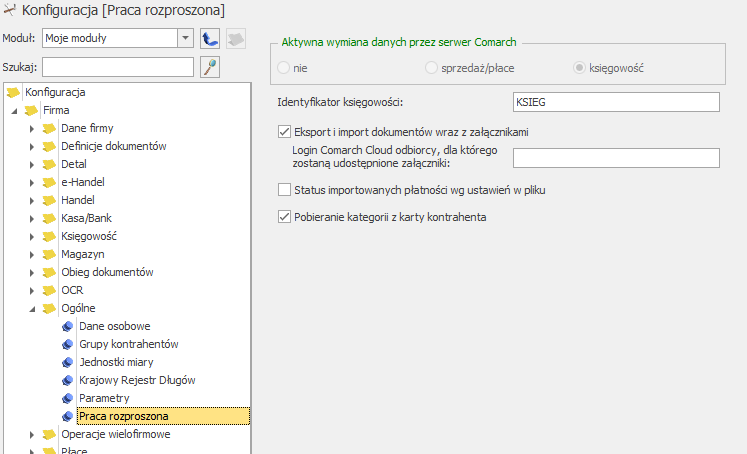The width and height of the screenshot is (747, 454).
Task: Click the Szukaj search text box
Action: click(x=117, y=67)
